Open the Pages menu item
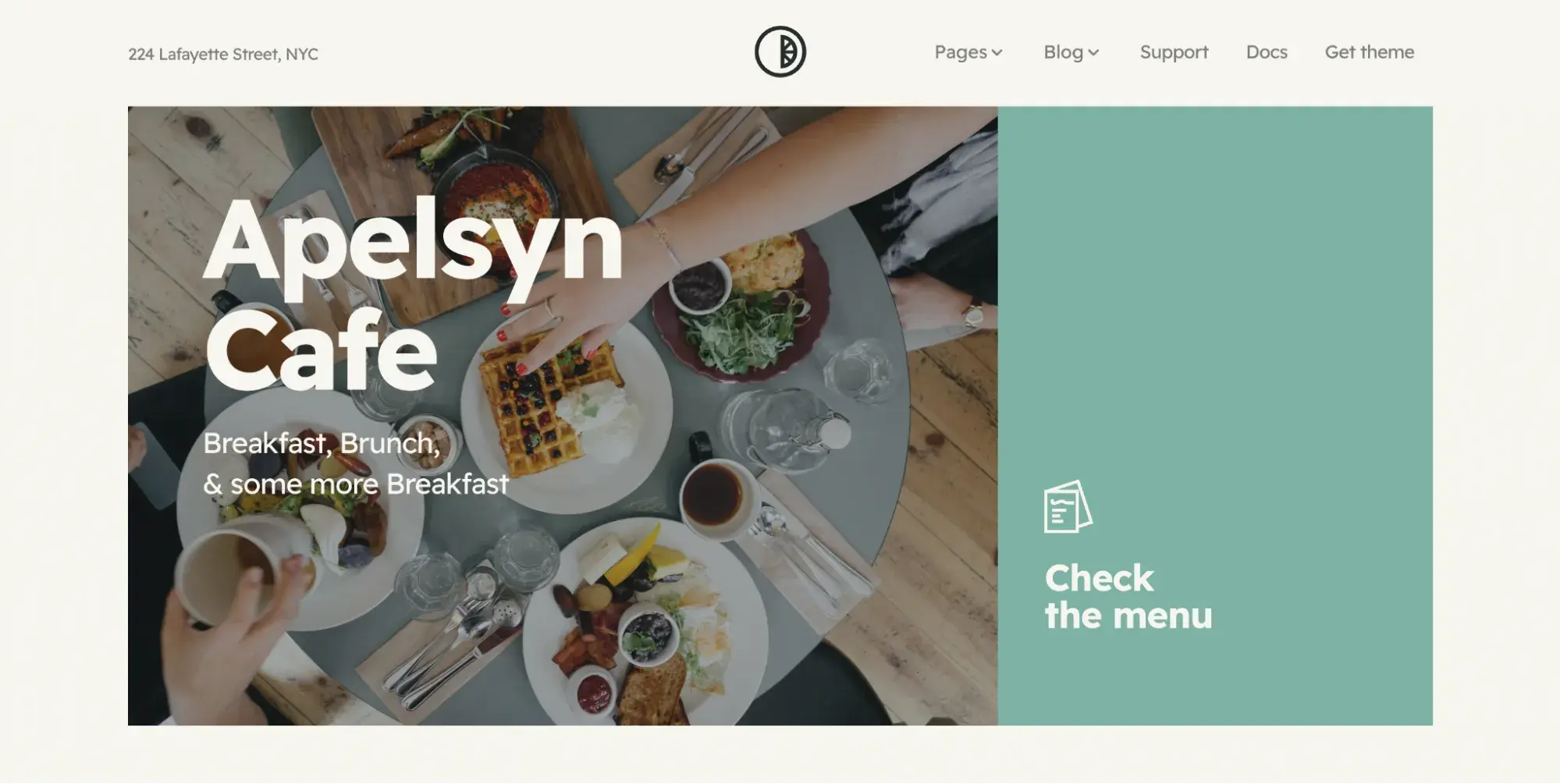The image size is (1560, 784). pos(961,52)
